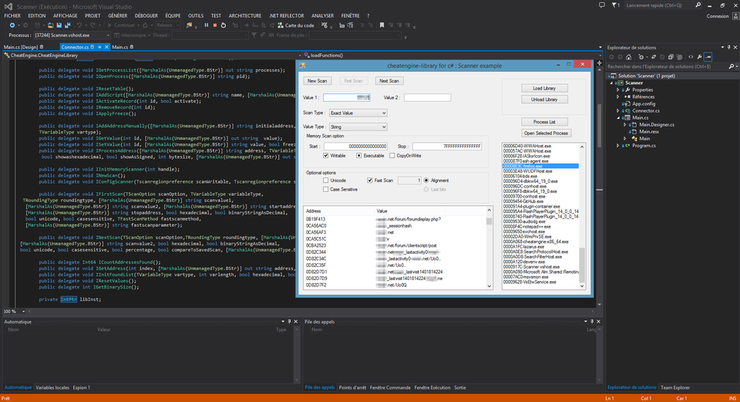This screenshot has height=402, width=740.
Task: Open the Scan Type dropdown
Action: 359,113
